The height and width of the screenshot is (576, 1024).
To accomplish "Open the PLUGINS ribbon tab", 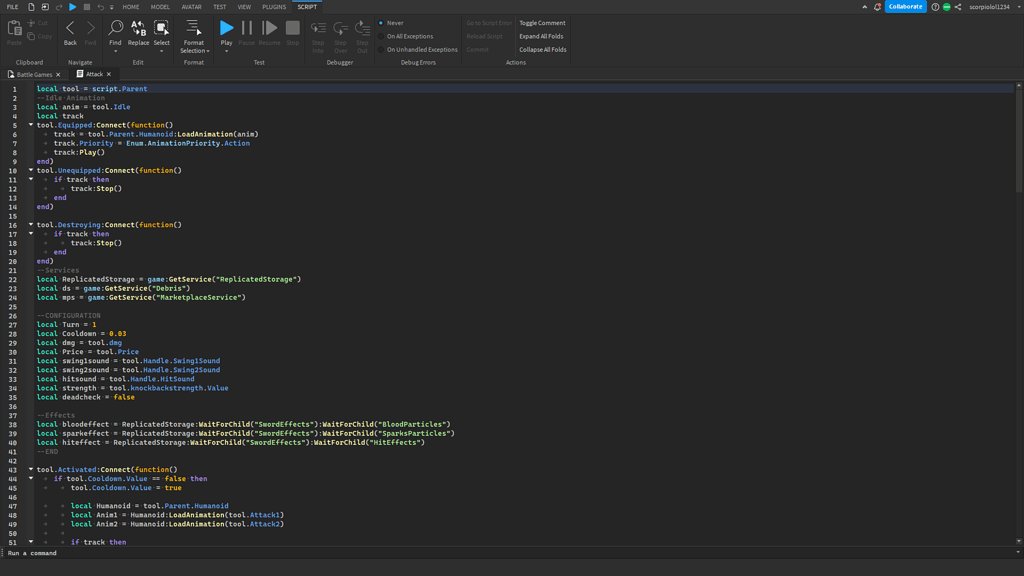I will 274,7.
